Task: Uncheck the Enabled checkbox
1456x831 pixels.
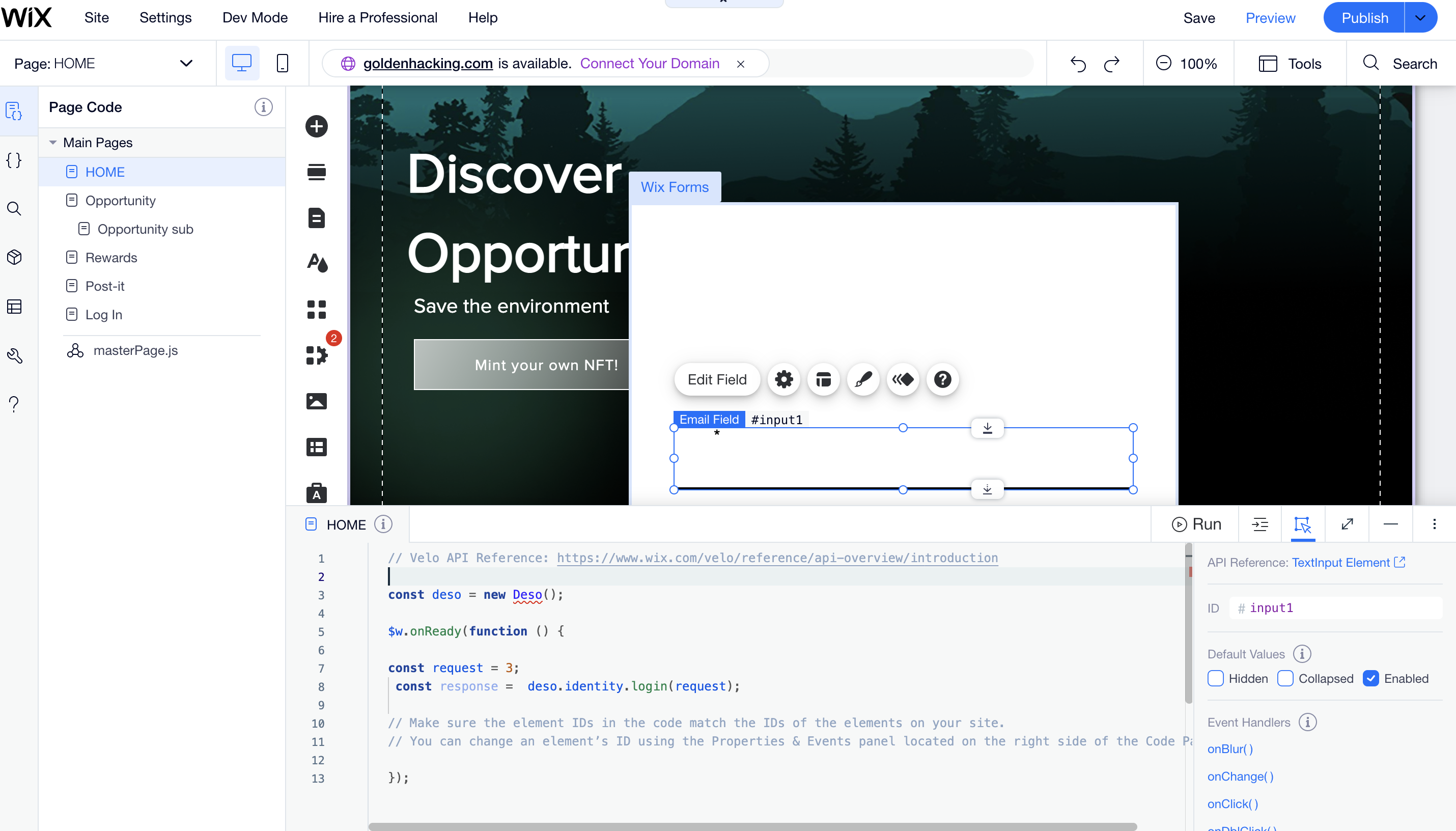Action: [1370, 679]
